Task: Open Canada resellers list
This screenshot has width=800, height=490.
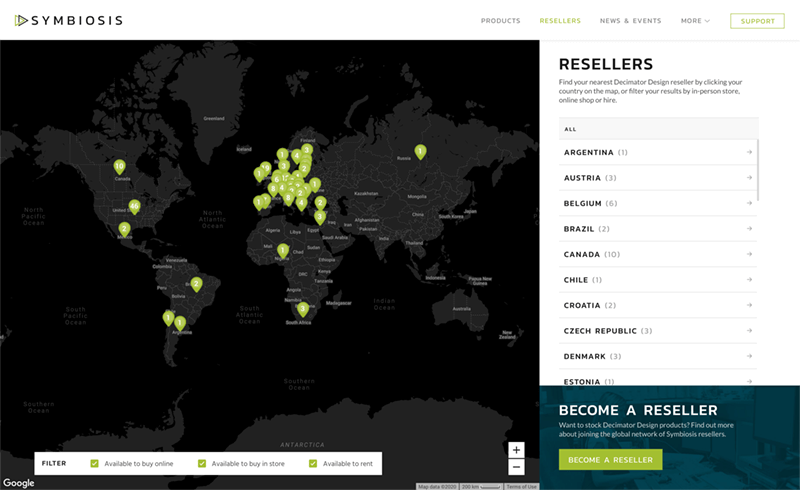Action: click(x=658, y=254)
